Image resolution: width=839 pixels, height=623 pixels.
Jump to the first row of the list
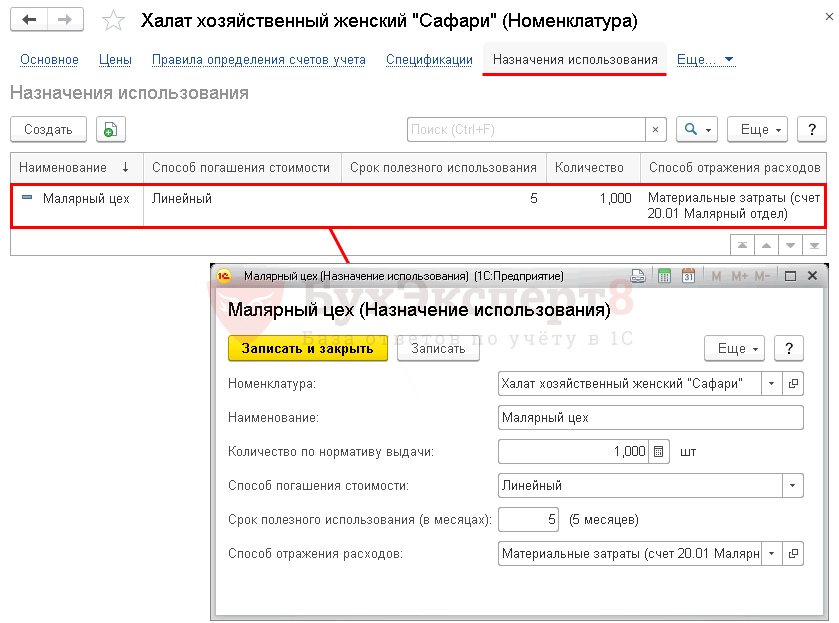(742, 244)
